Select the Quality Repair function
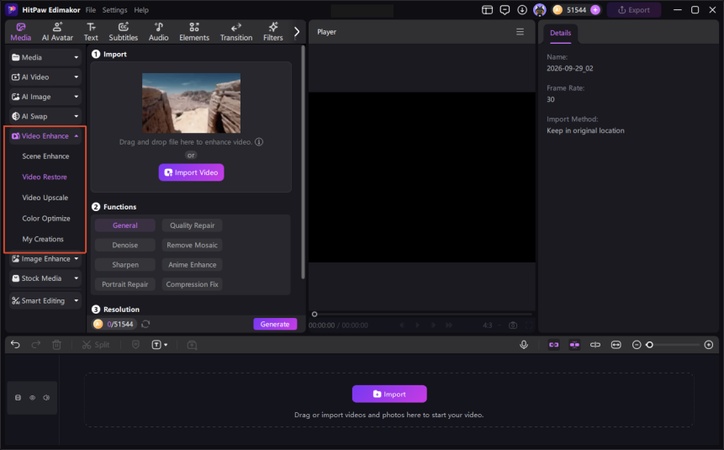The width and height of the screenshot is (724, 450). [x=192, y=225]
